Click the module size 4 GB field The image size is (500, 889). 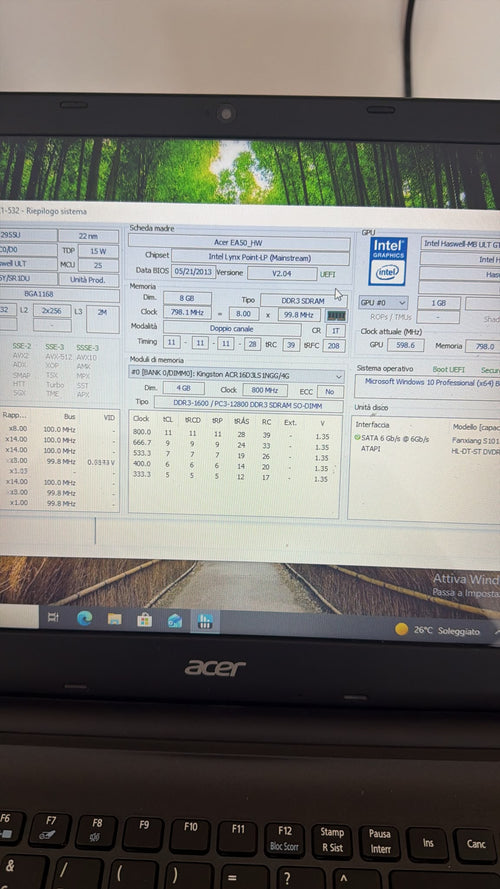pos(184,388)
